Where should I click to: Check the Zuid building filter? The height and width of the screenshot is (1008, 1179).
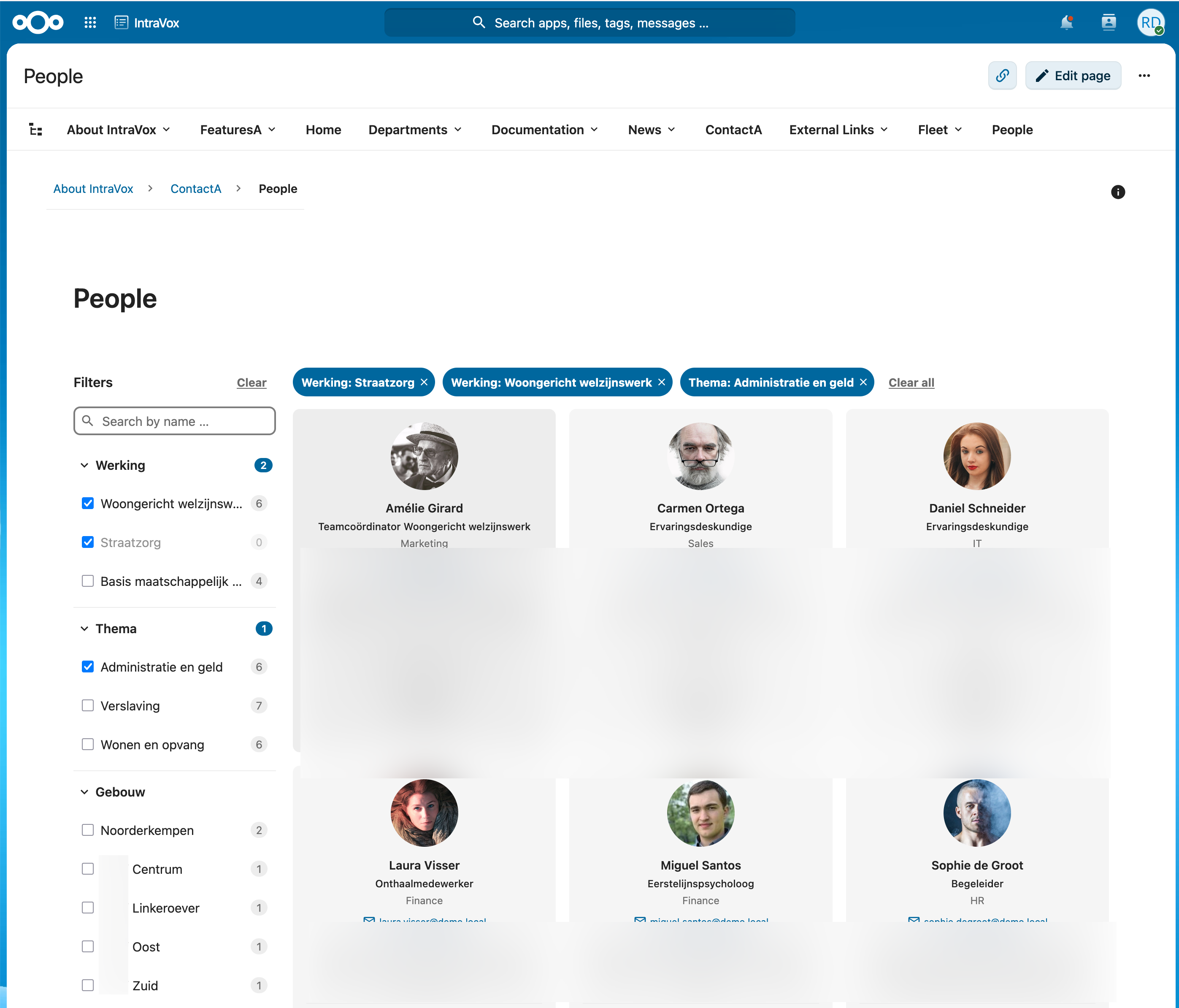[88, 985]
